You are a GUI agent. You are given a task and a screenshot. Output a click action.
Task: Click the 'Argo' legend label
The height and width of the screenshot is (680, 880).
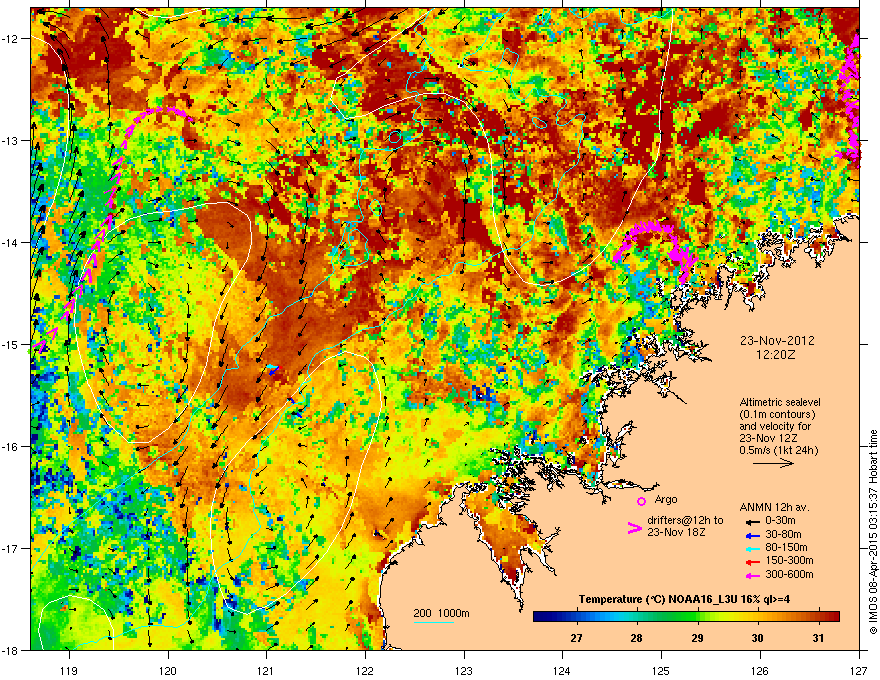point(666,499)
